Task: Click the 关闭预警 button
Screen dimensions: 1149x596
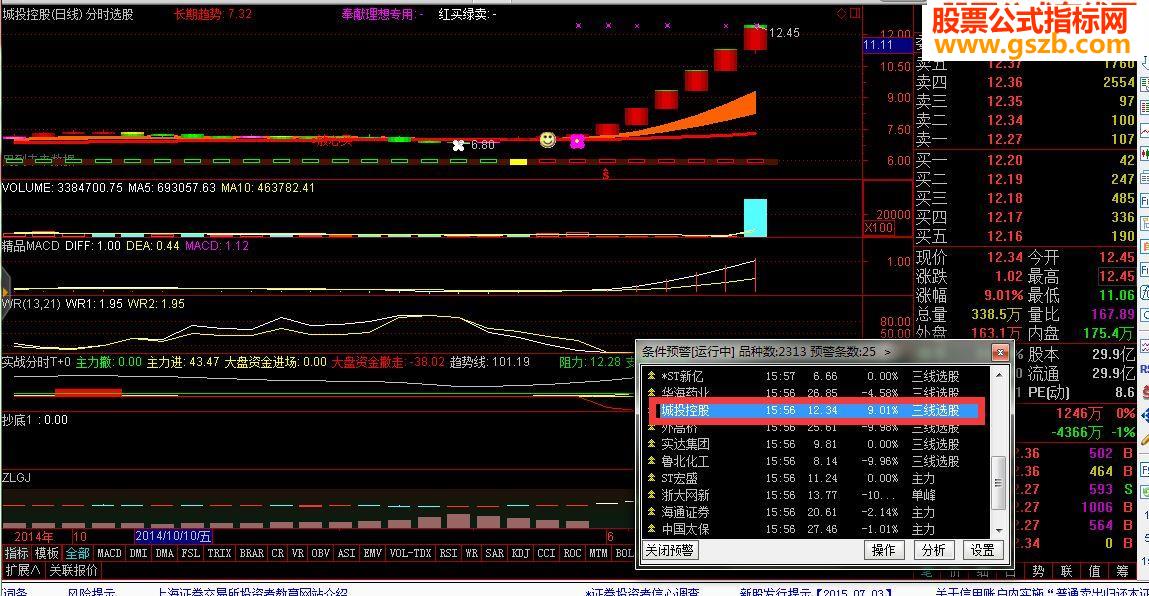Action: click(x=670, y=550)
